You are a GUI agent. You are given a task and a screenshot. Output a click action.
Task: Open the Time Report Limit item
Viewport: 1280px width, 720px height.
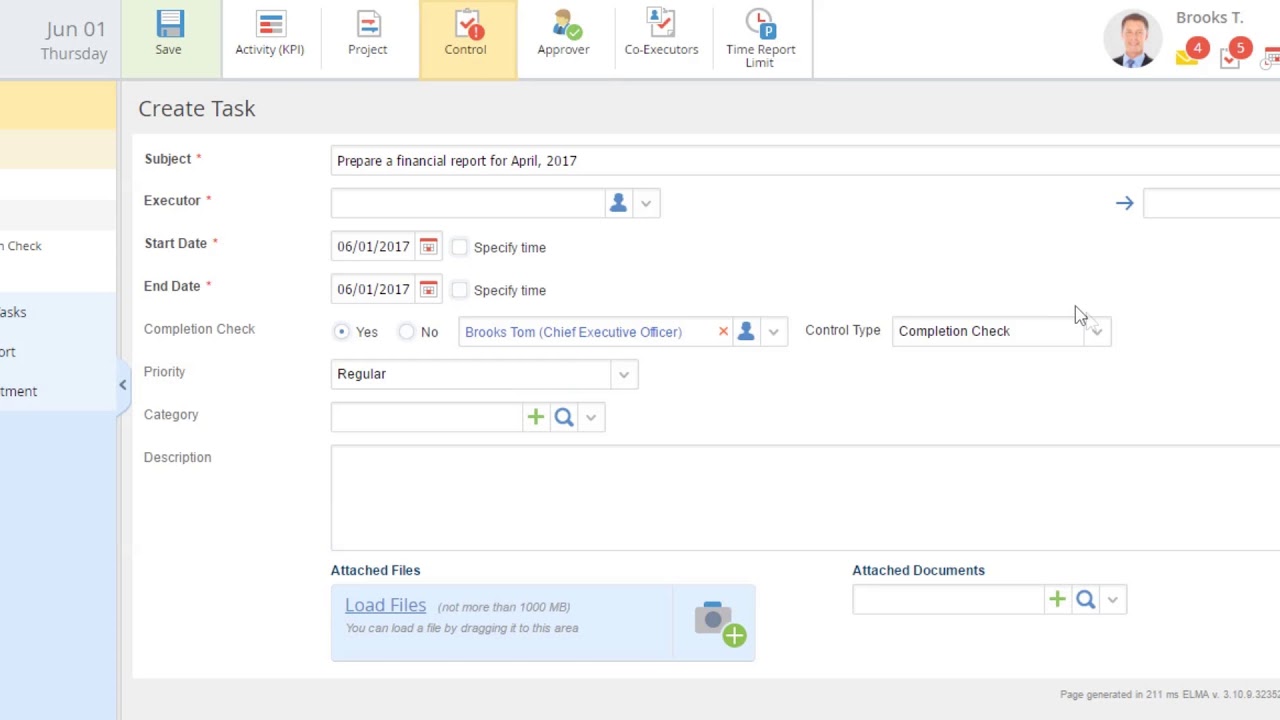[760, 38]
